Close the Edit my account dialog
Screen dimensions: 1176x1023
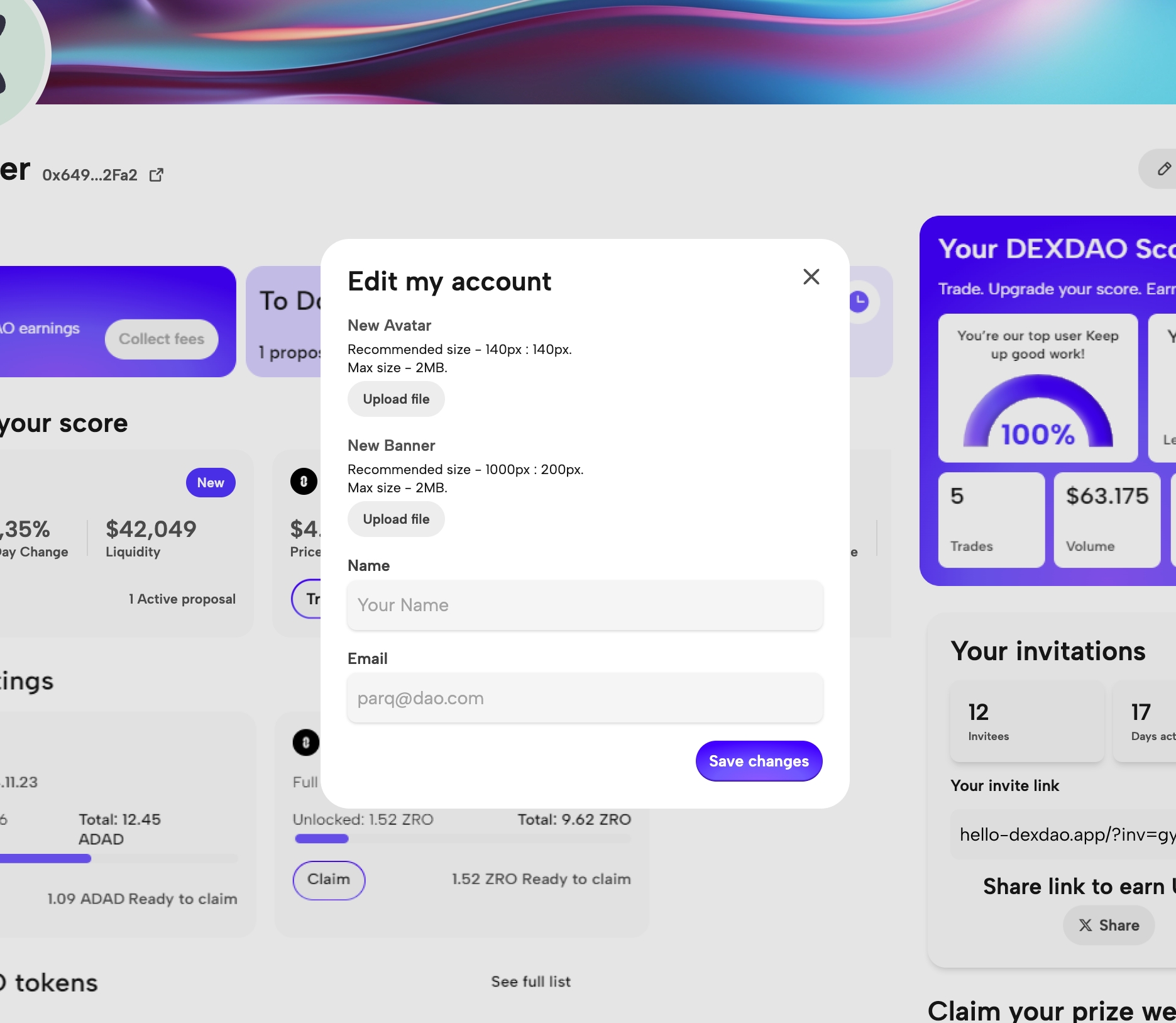pos(811,277)
